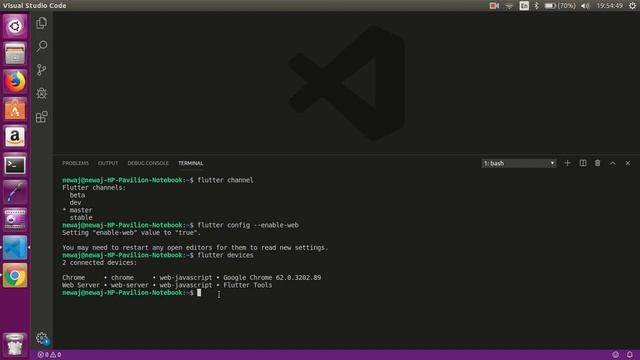640x360 pixels.
Task: Open the sound volume indicator
Action: [585, 6]
